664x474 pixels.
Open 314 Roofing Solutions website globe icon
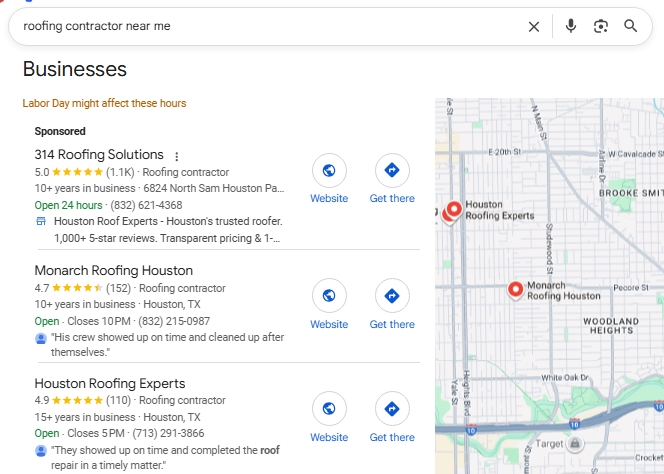pos(329,171)
